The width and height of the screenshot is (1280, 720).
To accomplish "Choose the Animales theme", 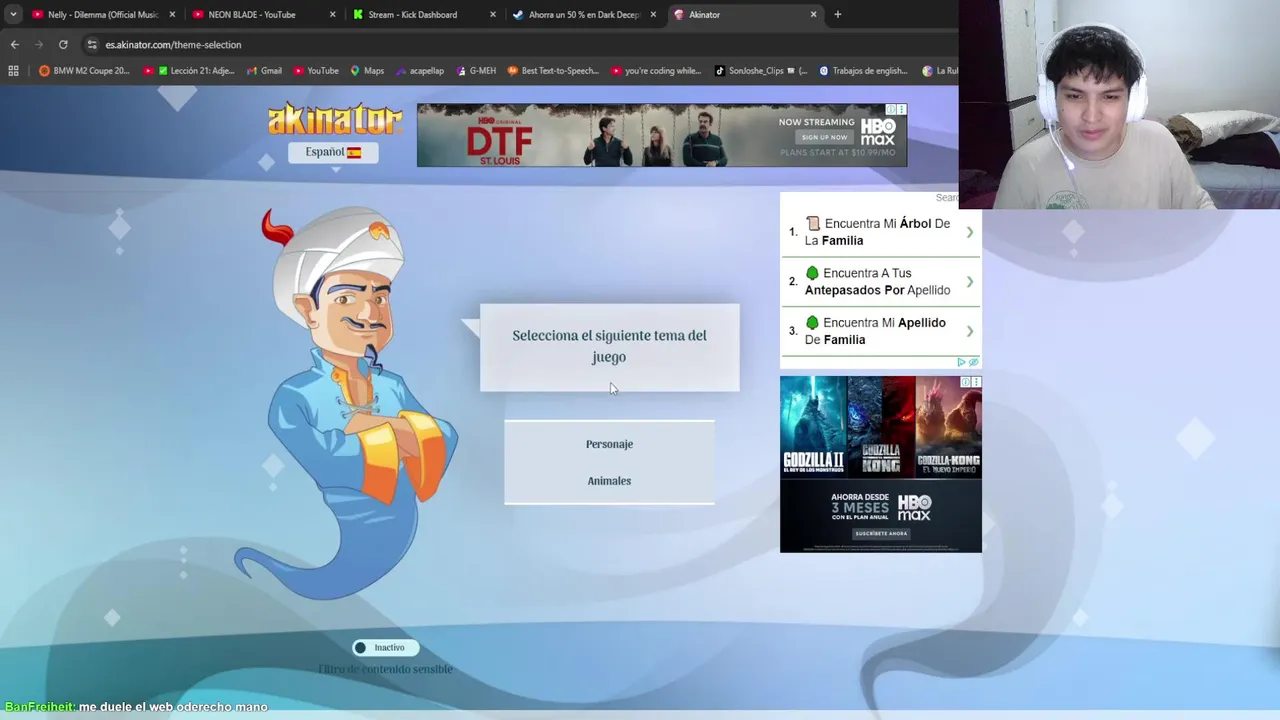I will 609,481.
